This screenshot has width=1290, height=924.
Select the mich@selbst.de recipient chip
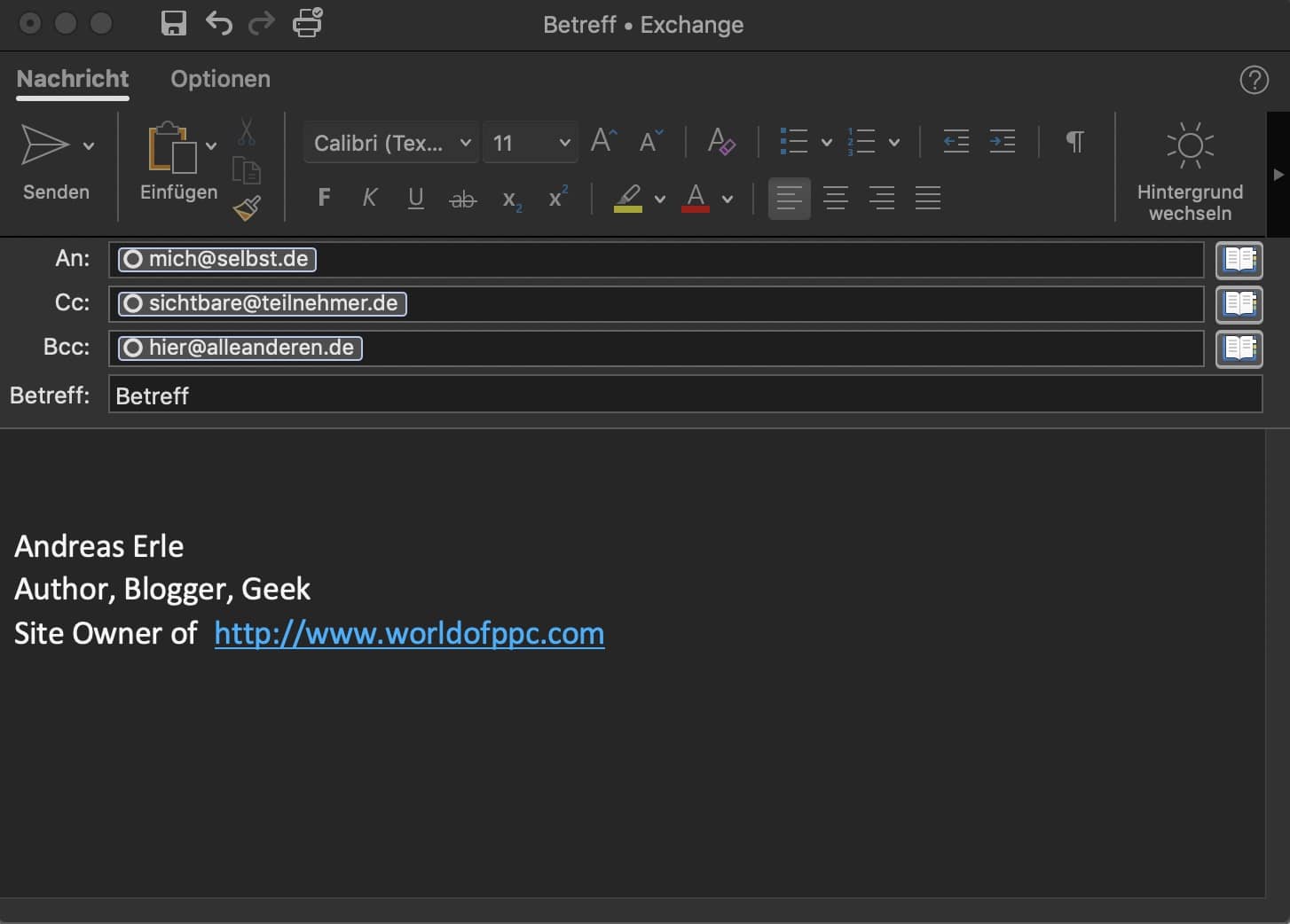[218, 259]
